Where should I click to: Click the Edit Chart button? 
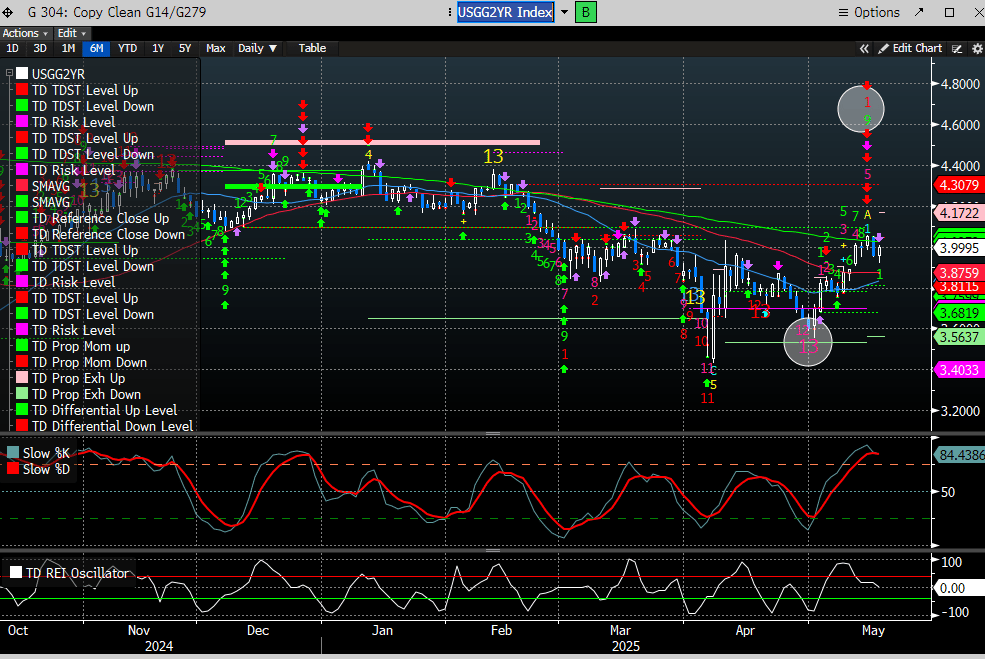910,48
